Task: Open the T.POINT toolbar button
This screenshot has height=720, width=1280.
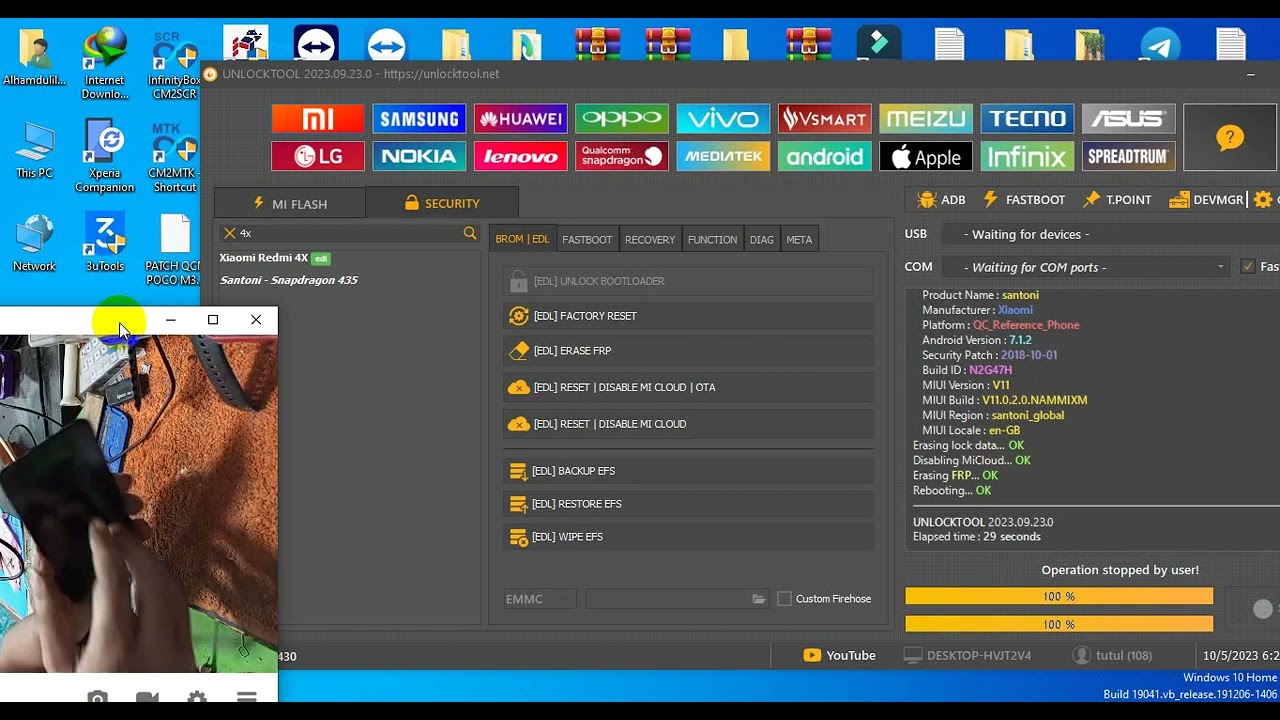Action: (x=1117, y=200)
